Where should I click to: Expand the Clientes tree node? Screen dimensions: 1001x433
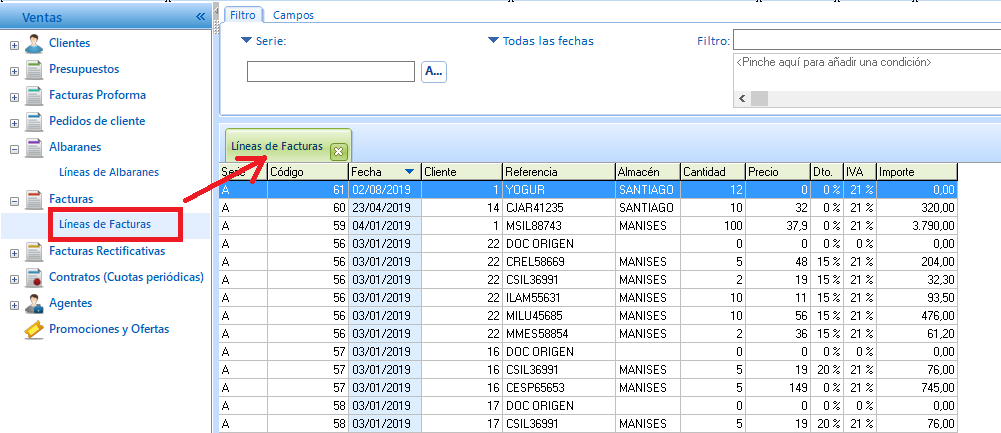click(14, 45)
